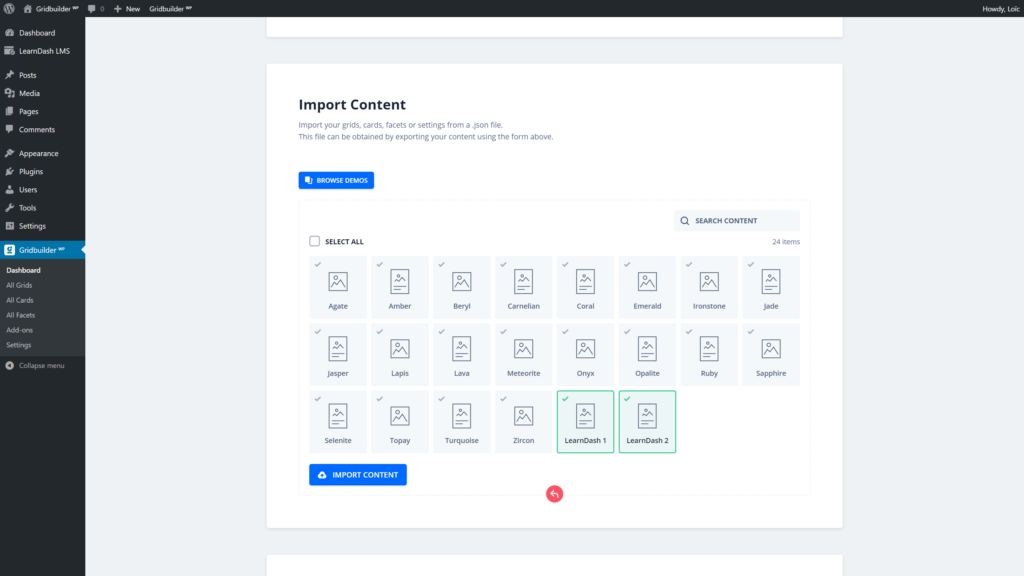Click the Opalite card image icon
The image size is (1024, 576).
point(647,349)
